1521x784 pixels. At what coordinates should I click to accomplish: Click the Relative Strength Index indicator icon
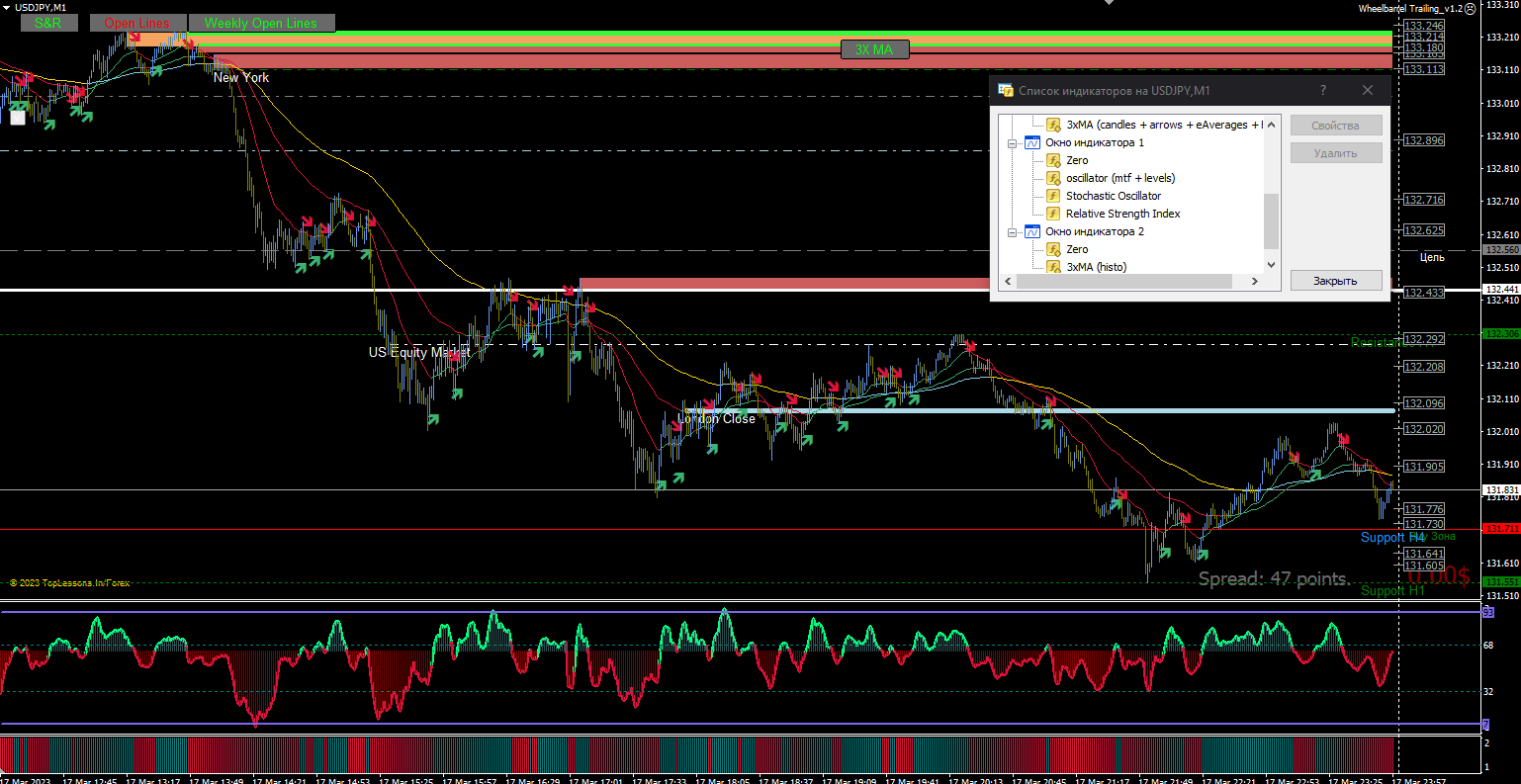tap(1053, 214)
